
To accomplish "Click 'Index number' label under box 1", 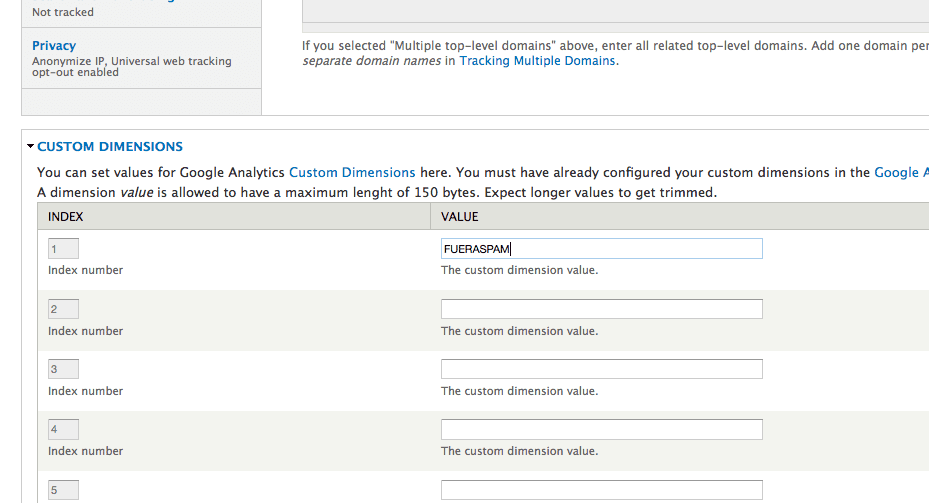I will [x=85, y=270].
